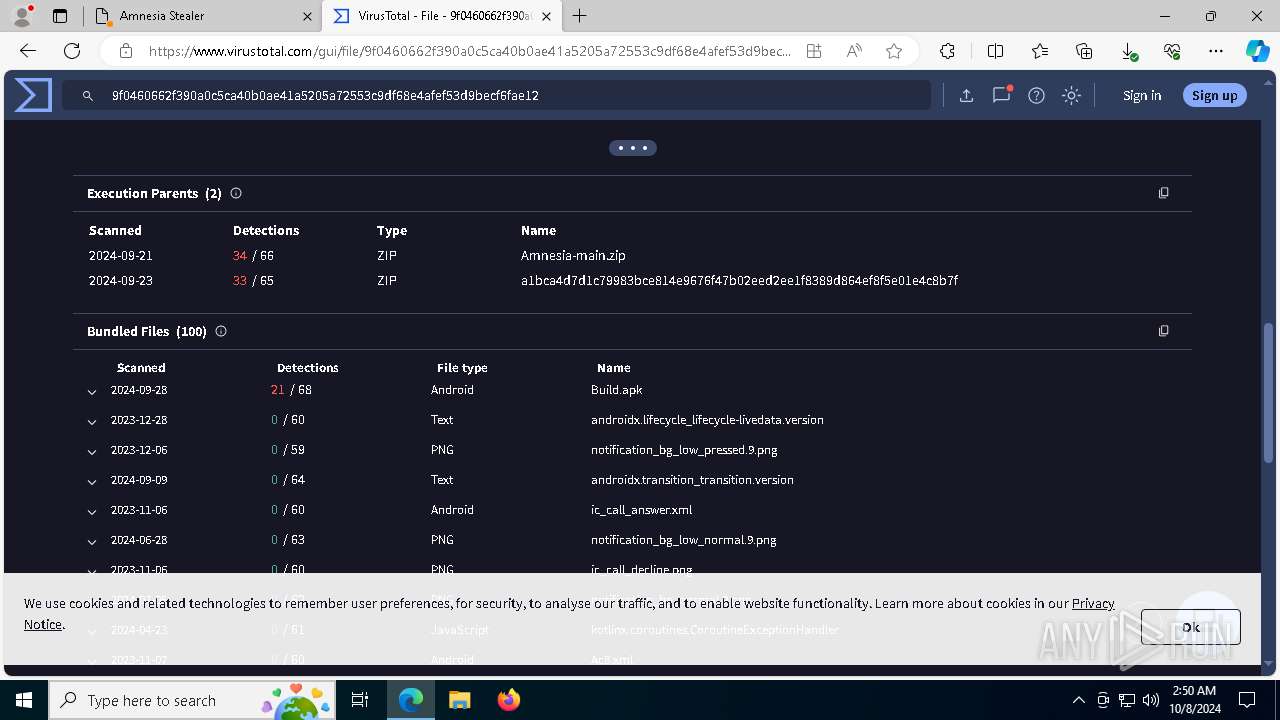Open the volume control in system tray

tap(1150, 700)
